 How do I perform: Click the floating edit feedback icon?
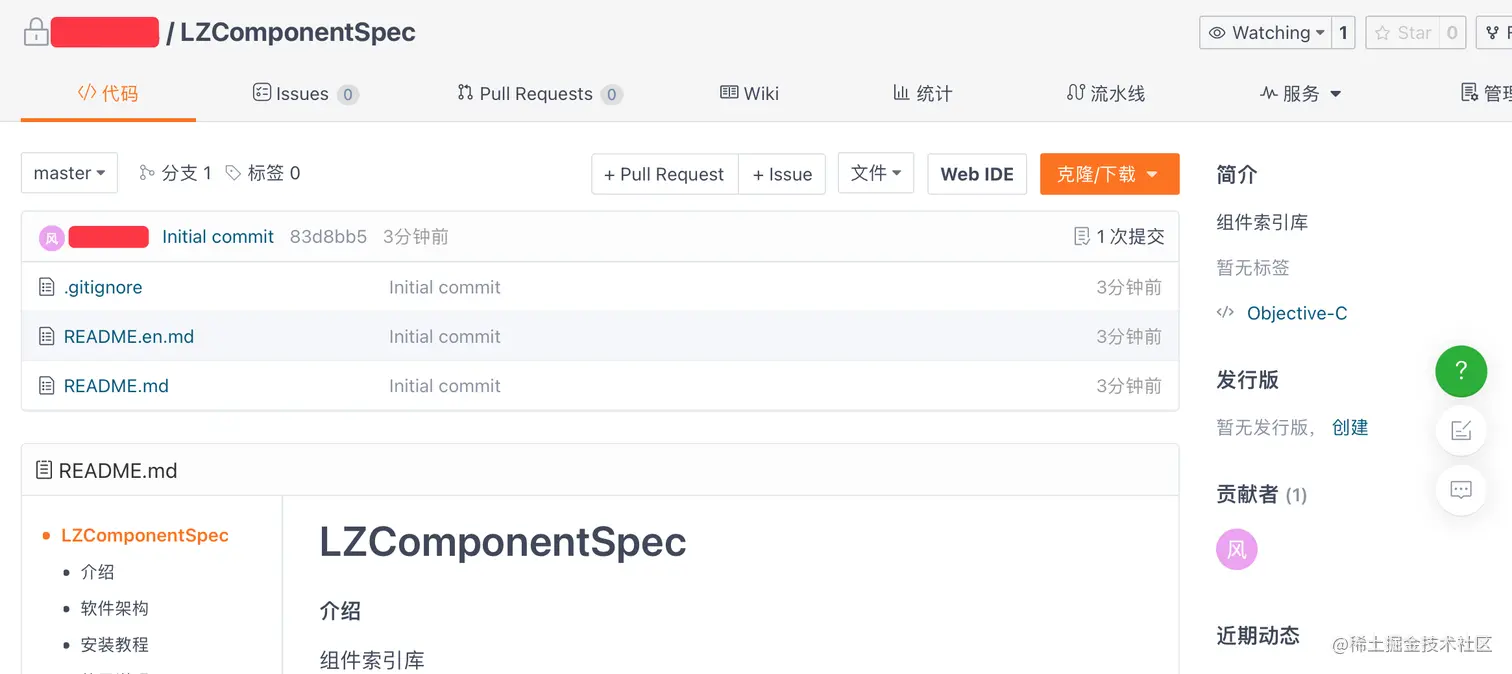click(1460, 431)
